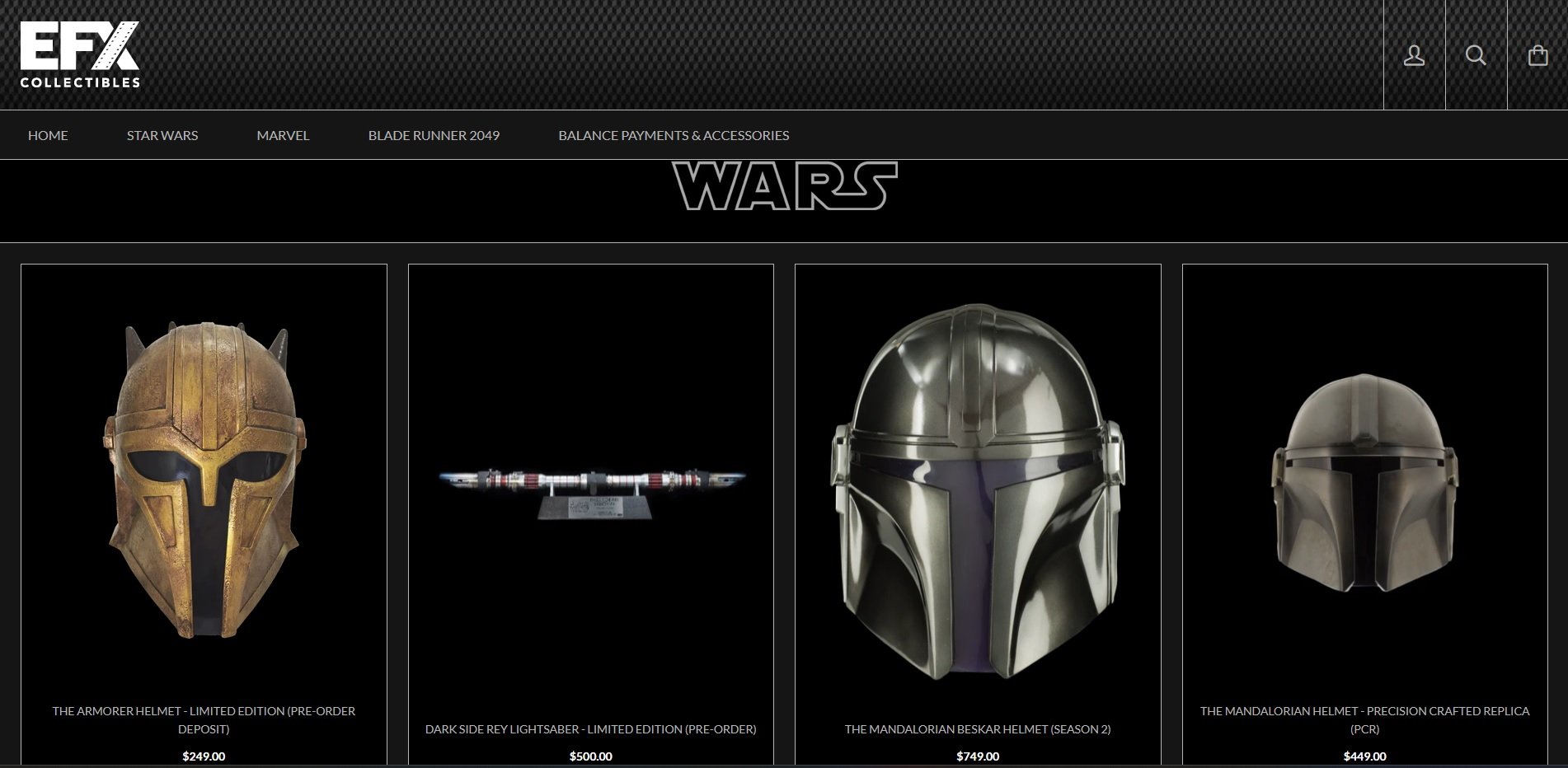The width and height of the screenshot is (1568, 768).
Task: Open the search magnifier icon
Action: (x=1476, y=55)
